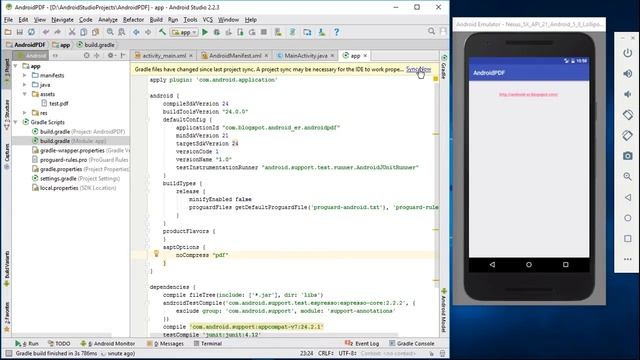The image size is (640, 360).
Task: Select gradle-wrapper.properties file
Action: point(80,151)
